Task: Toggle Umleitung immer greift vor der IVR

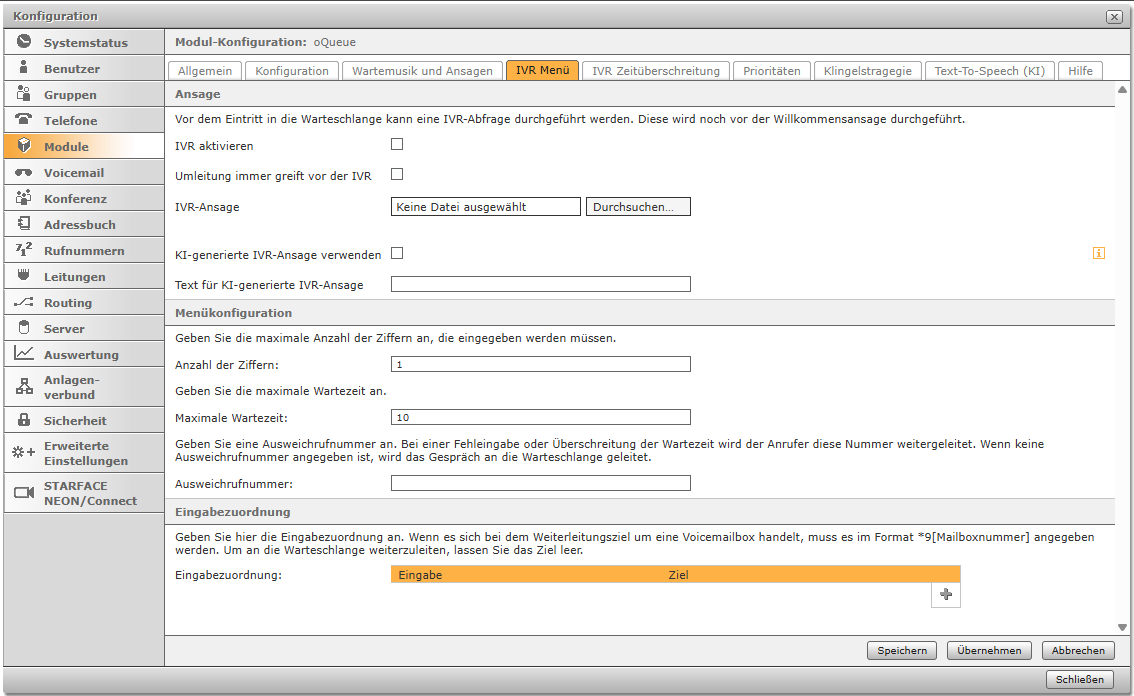Action: 397,174
